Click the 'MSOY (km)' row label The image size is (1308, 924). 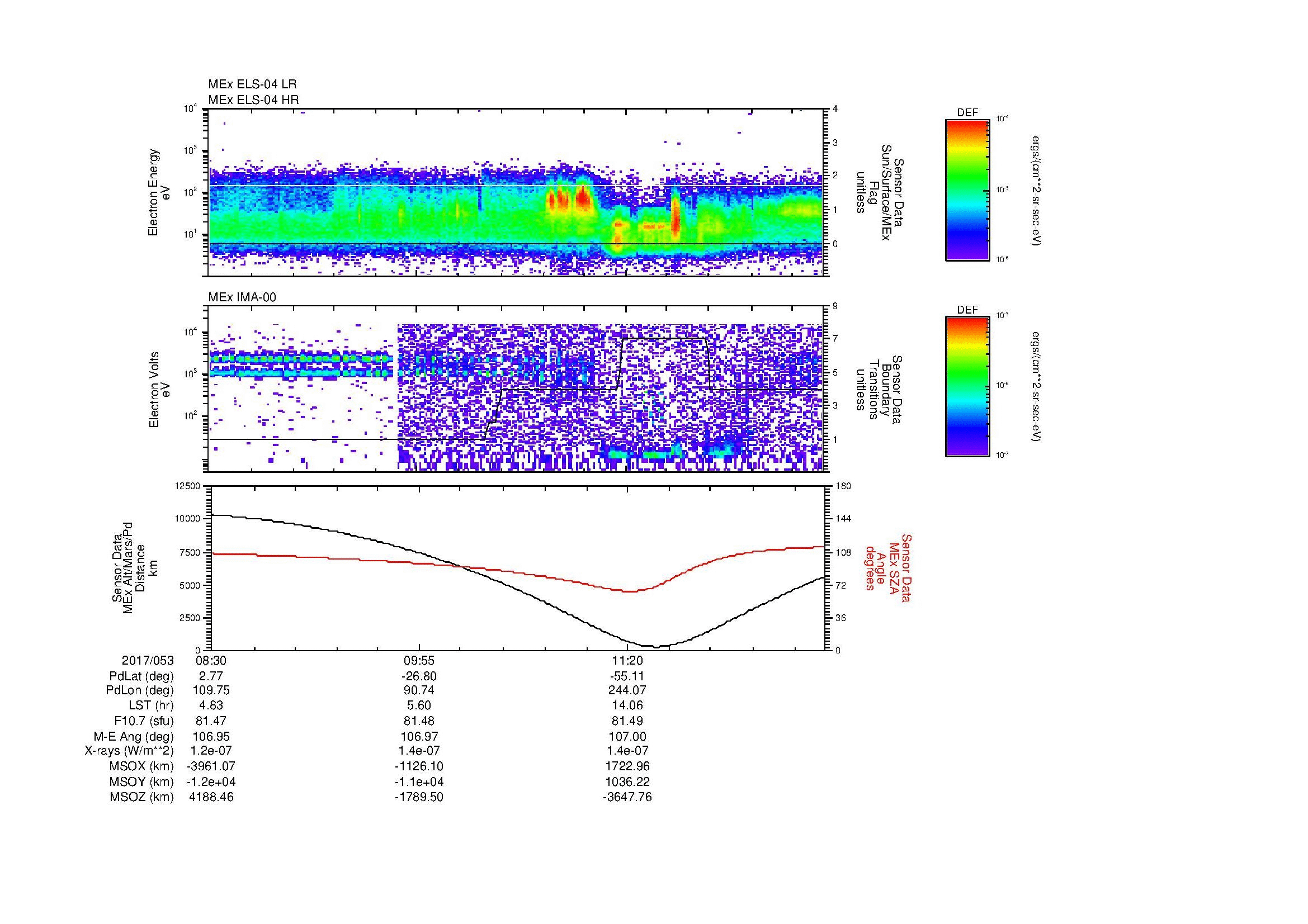tap(143, 781)
